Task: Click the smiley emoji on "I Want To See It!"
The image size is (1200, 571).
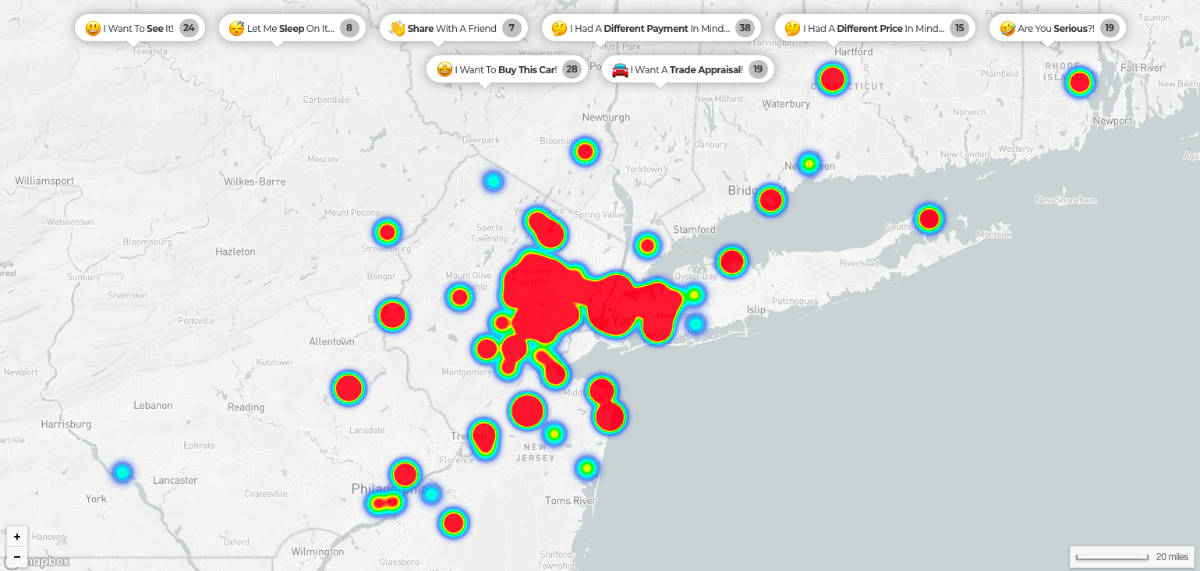Action: click(93, 28)
